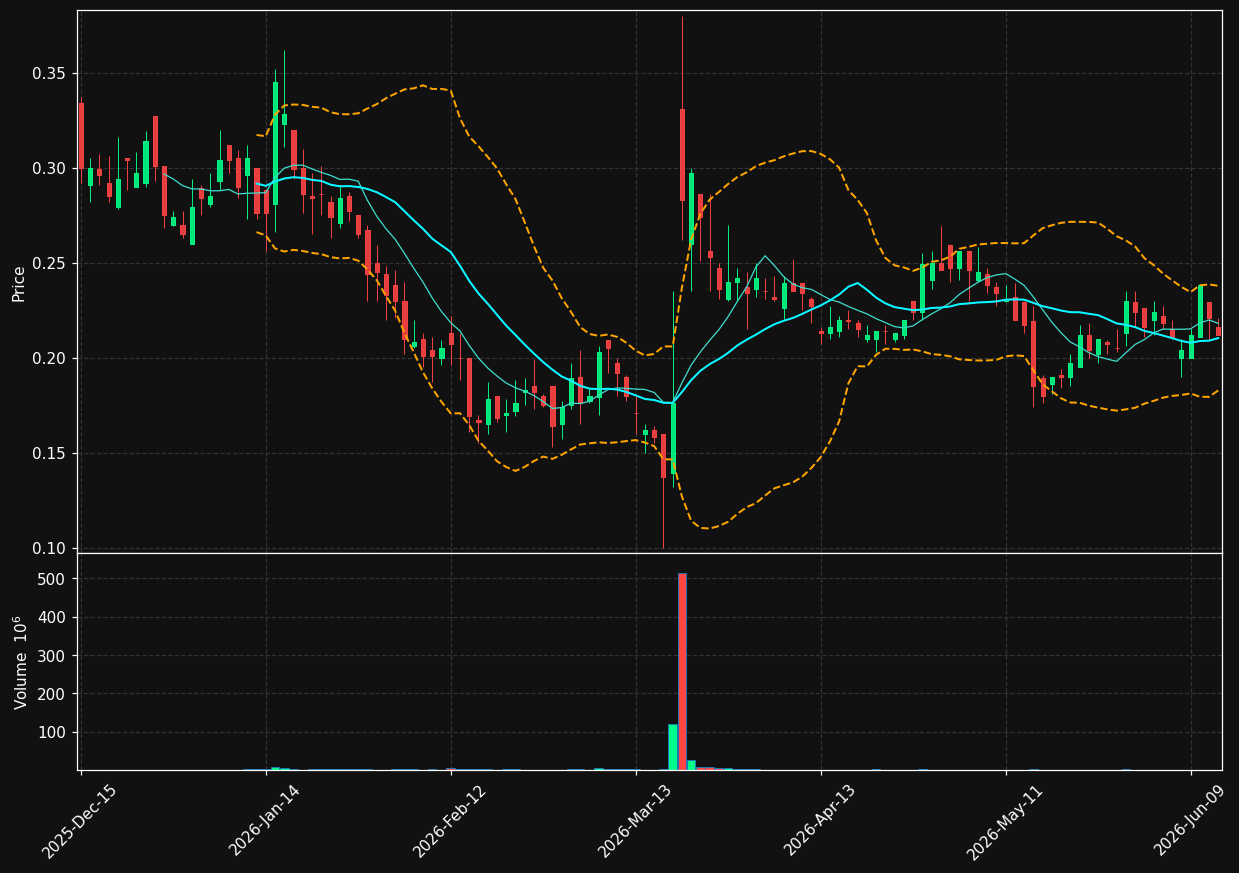Viewport: 1239px width, 873px height.
Task: Click the 200 volume axis tick
Action: point(53,695)
